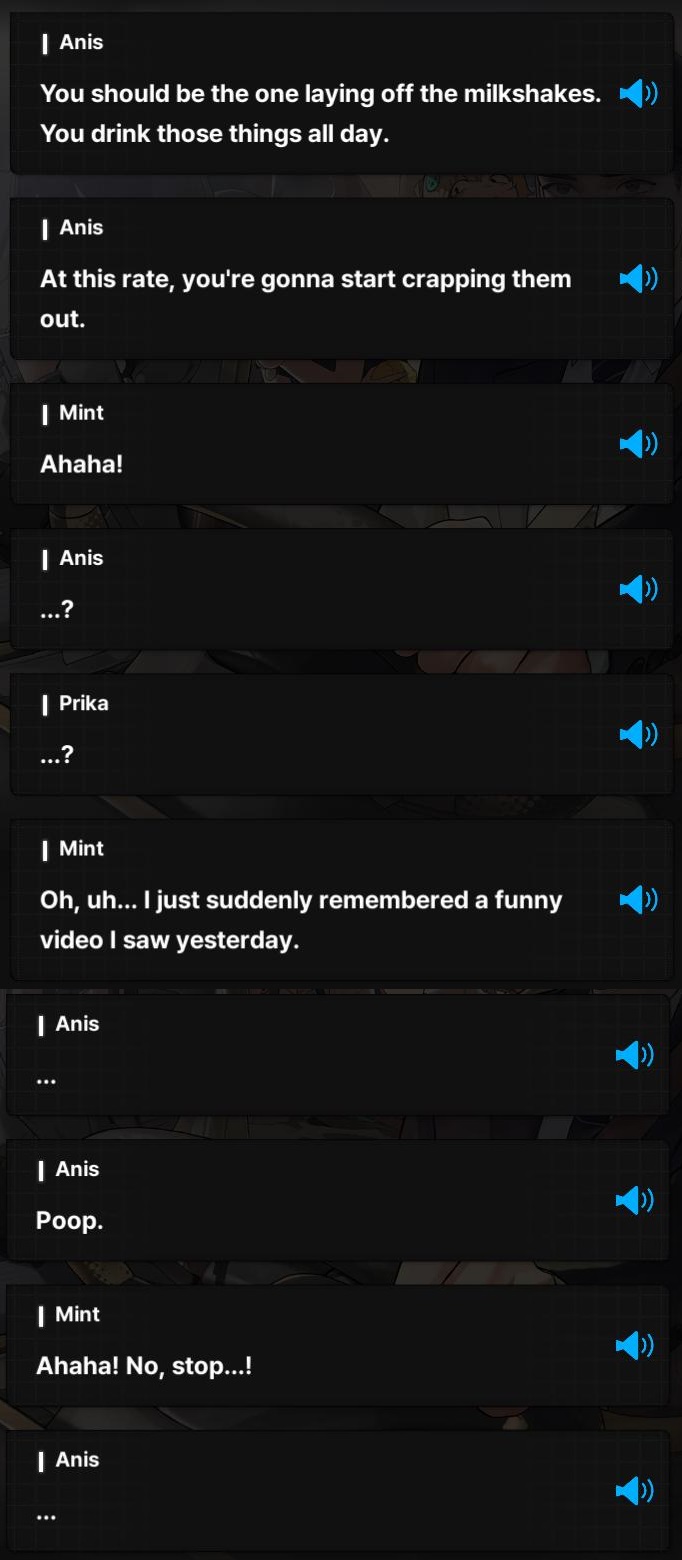
Task: Select Mint's "Ahaha!" dialogue text
Action: click(x=81, y=464)
